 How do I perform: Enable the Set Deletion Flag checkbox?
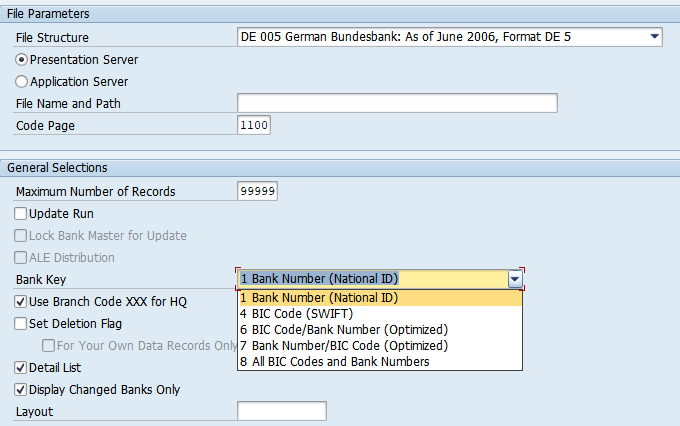click(21, 324)
